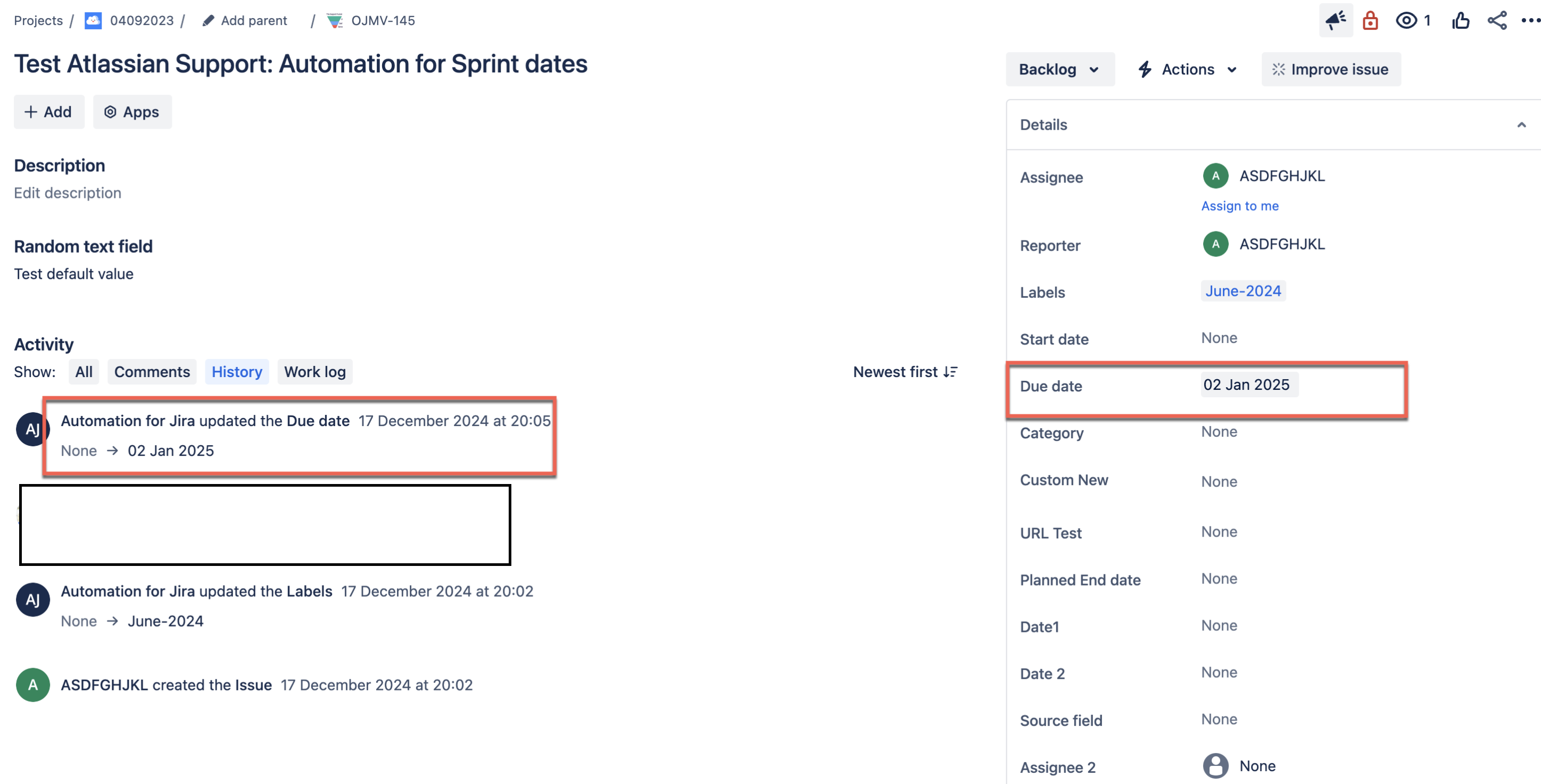Click the Assign to me link

pos(1239,206)
